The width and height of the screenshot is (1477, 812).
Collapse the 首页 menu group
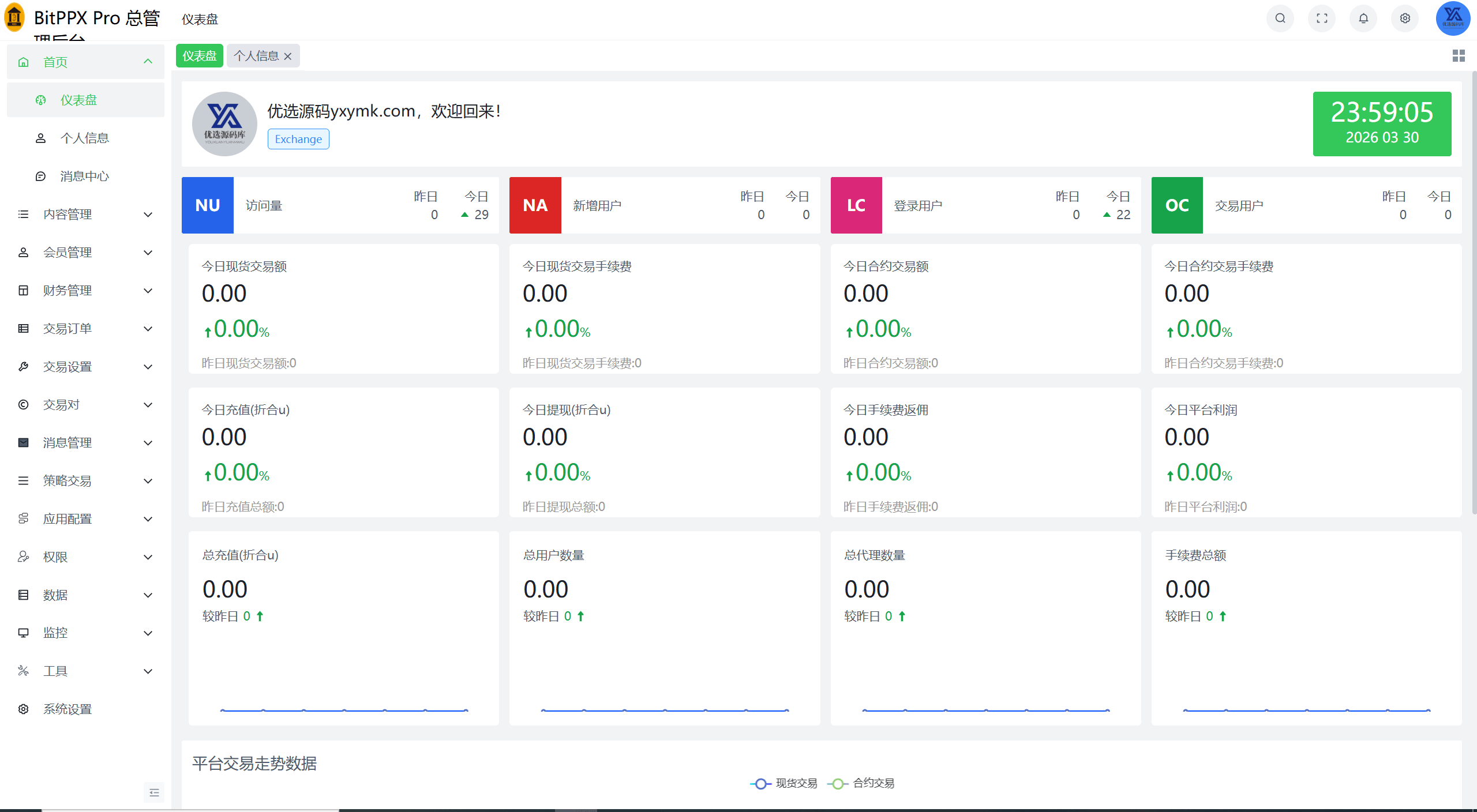pyautogui.click(x=85, y=62)
